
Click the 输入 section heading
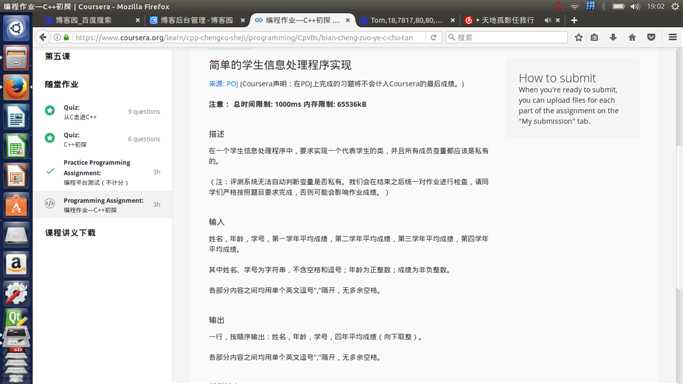(x=216, y=222)
